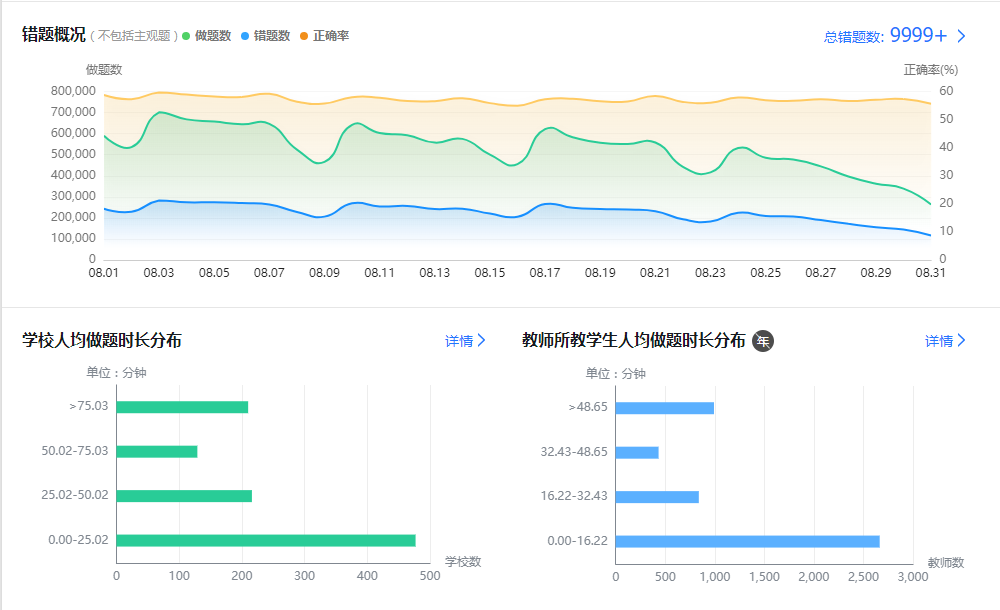This screenshot has height=610, width=1000.
Task: Click the 08.17 date on x-axis
Action: 545,272
